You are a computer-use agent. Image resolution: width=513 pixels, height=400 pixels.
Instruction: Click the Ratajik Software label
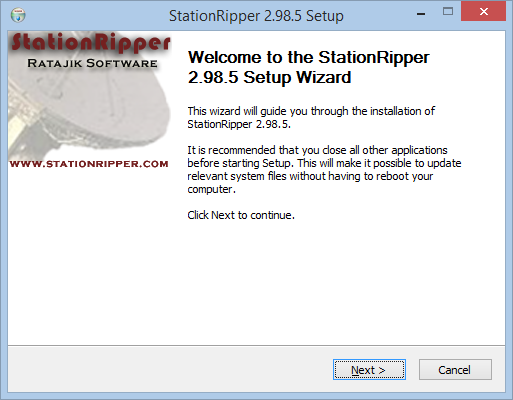[92, 63]
